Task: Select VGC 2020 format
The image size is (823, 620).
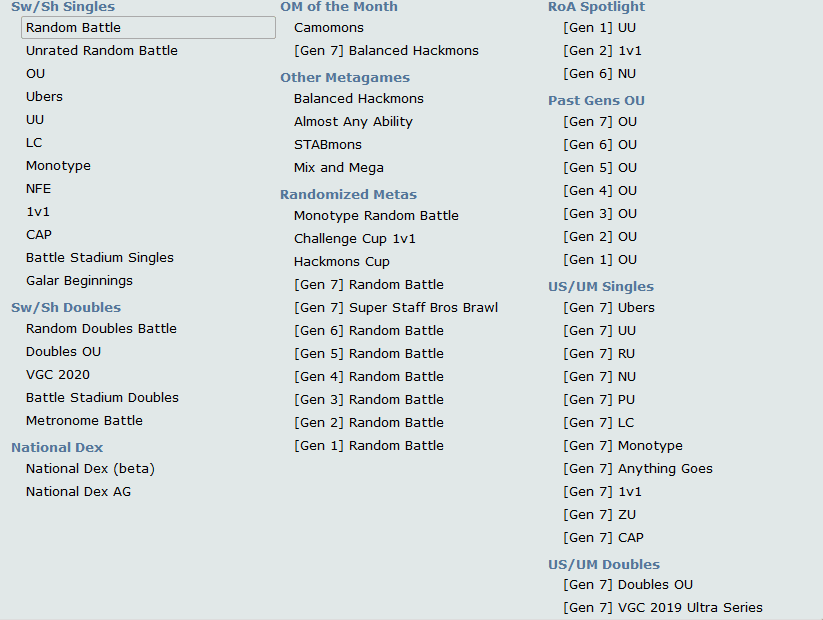Action: coord(58,374)
